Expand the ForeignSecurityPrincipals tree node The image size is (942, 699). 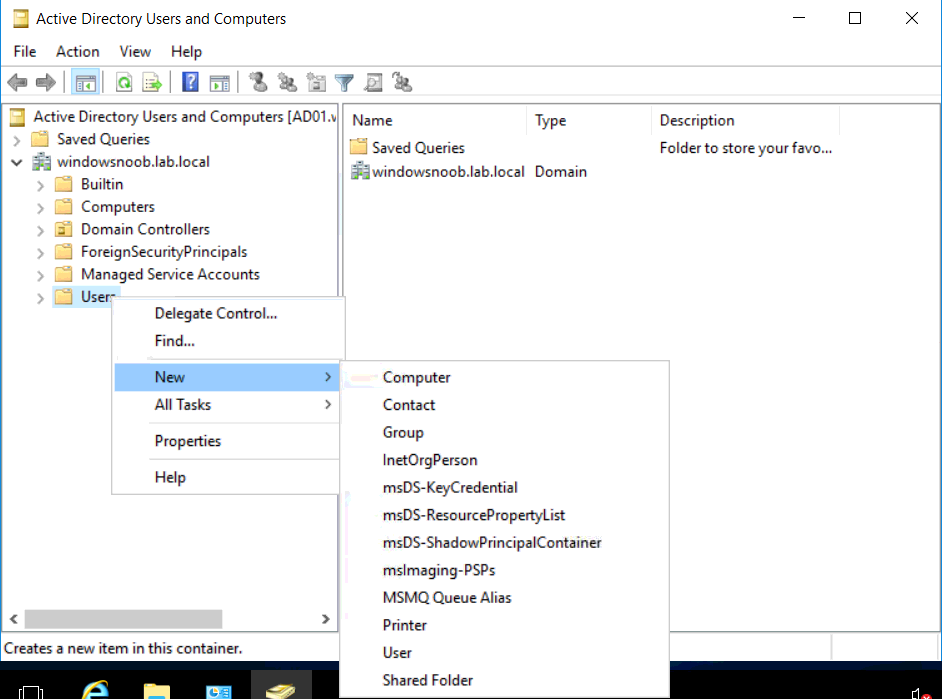pos(40,253)
